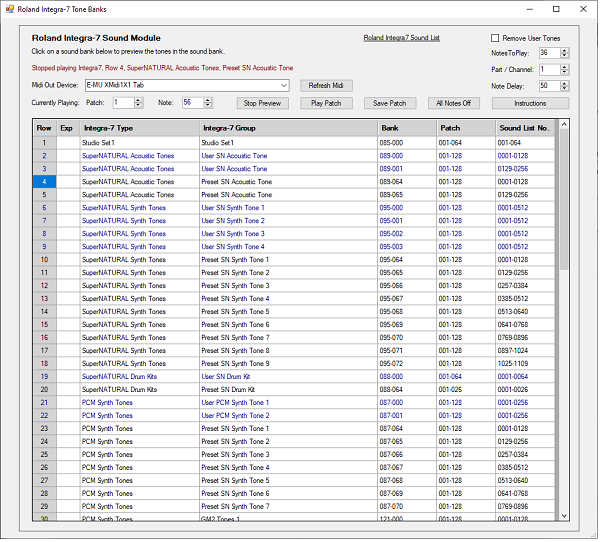Select row header 4 highlighted in blue
This screenshot has height=542, width=600.
44,182
